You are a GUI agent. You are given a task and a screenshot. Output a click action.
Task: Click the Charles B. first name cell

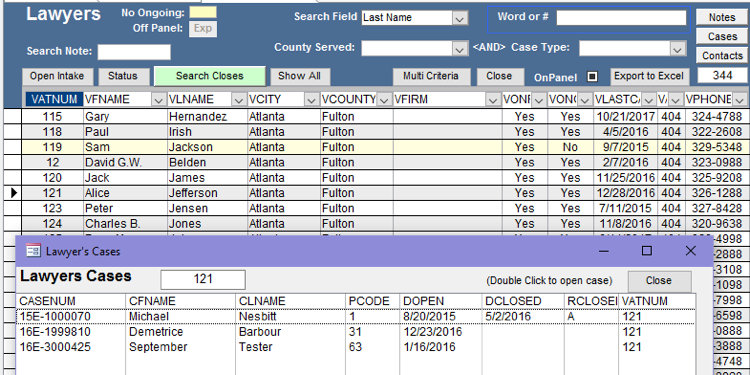click(125, 223)
